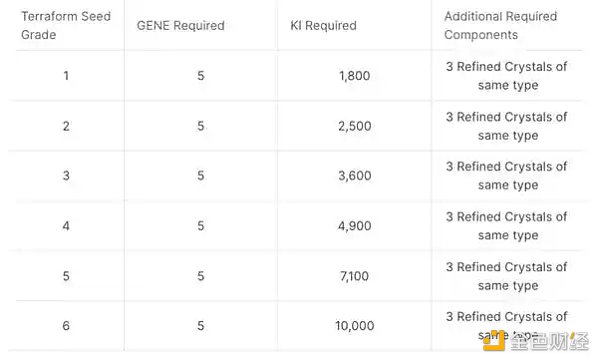Image resolution: width=600 pixels, height=362 pixels.
Task: Click the GENE Required column header
Action: click(x=180, y=26)
